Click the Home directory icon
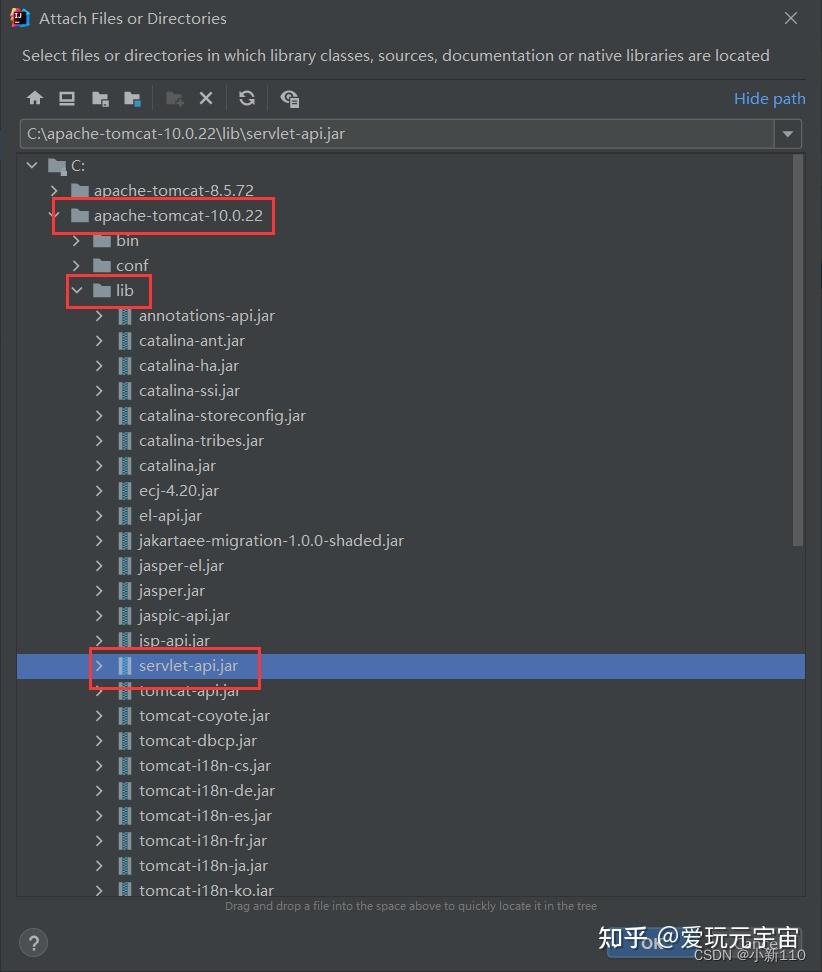822x972 pixels. [x=35, y=98]
